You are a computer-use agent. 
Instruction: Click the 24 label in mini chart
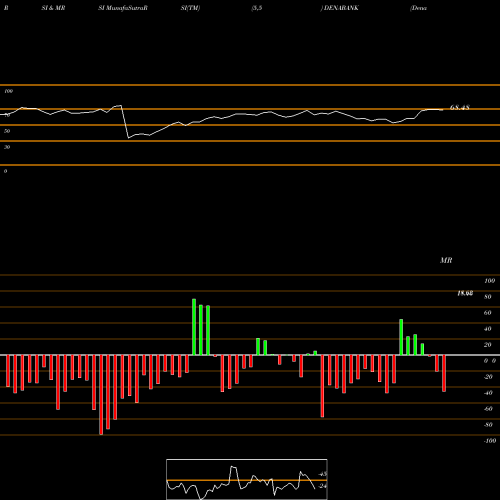pos(323,486)
